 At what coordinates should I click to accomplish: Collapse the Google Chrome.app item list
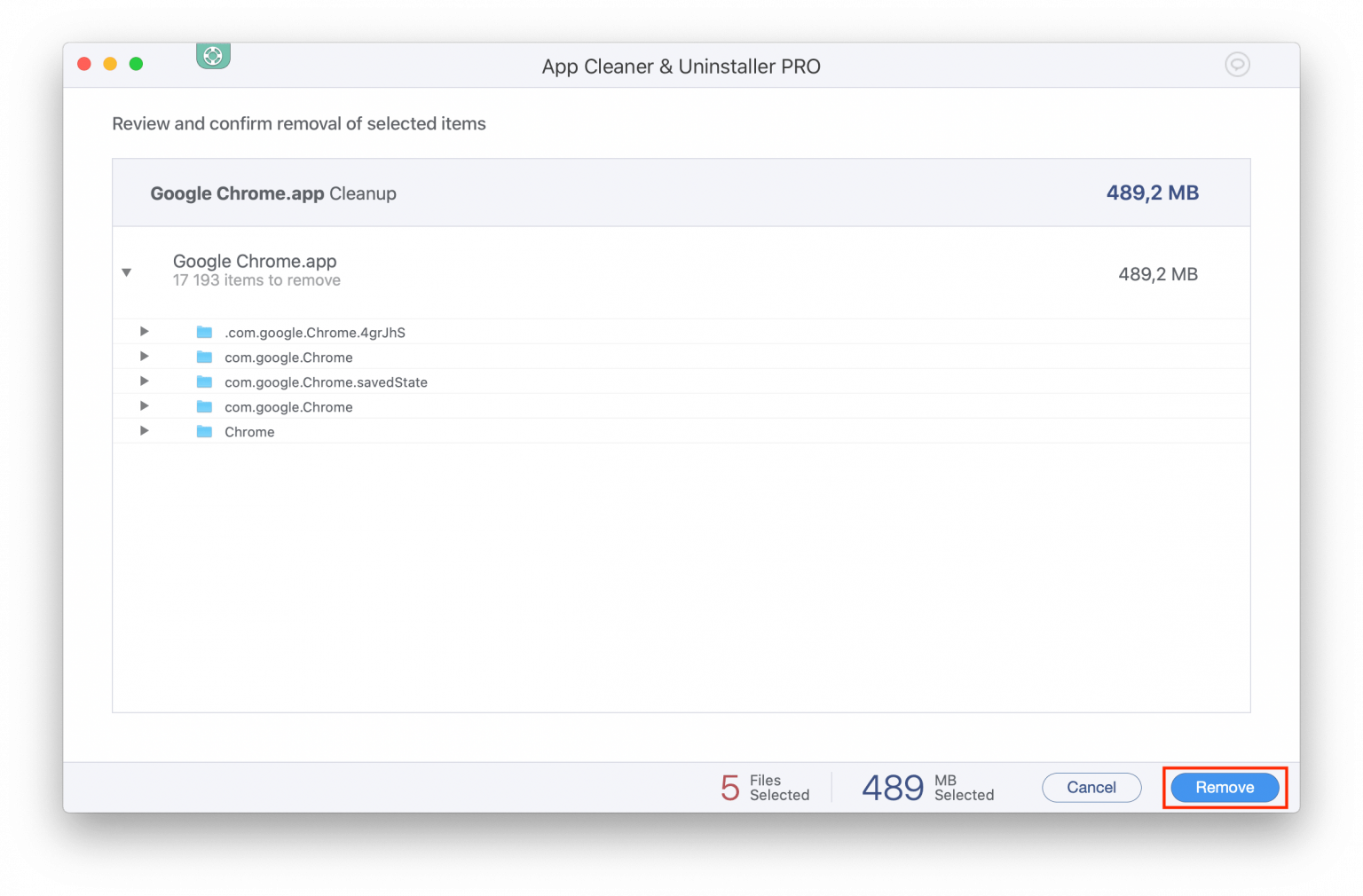[127, 272]
